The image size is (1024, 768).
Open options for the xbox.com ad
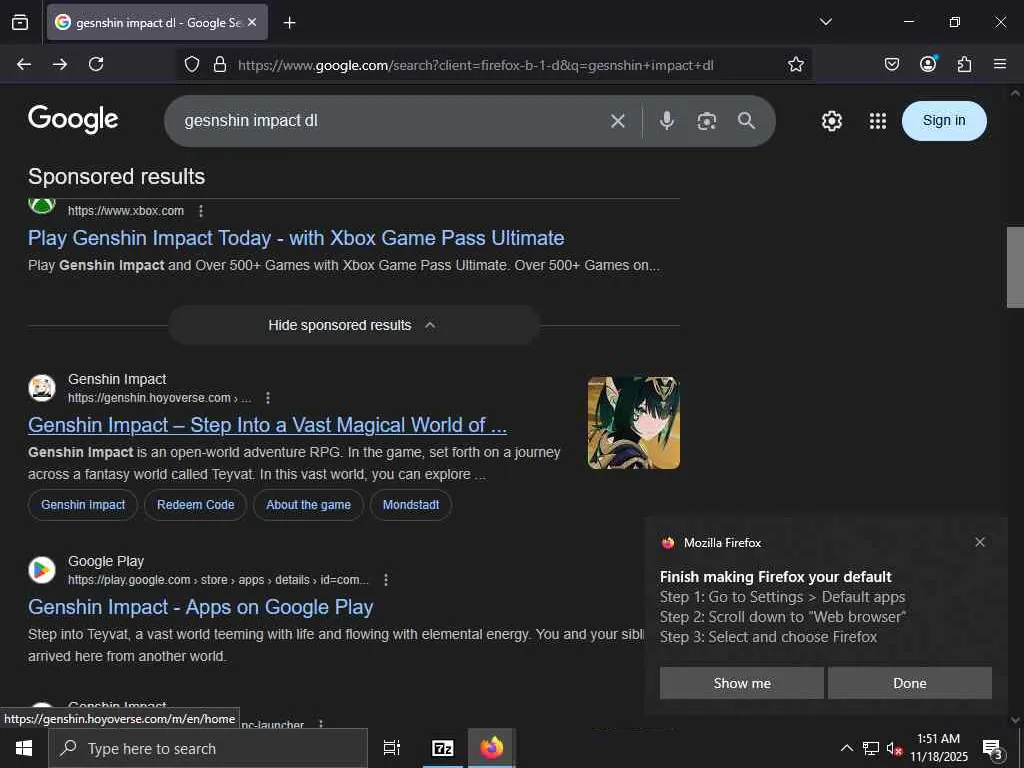201,211
